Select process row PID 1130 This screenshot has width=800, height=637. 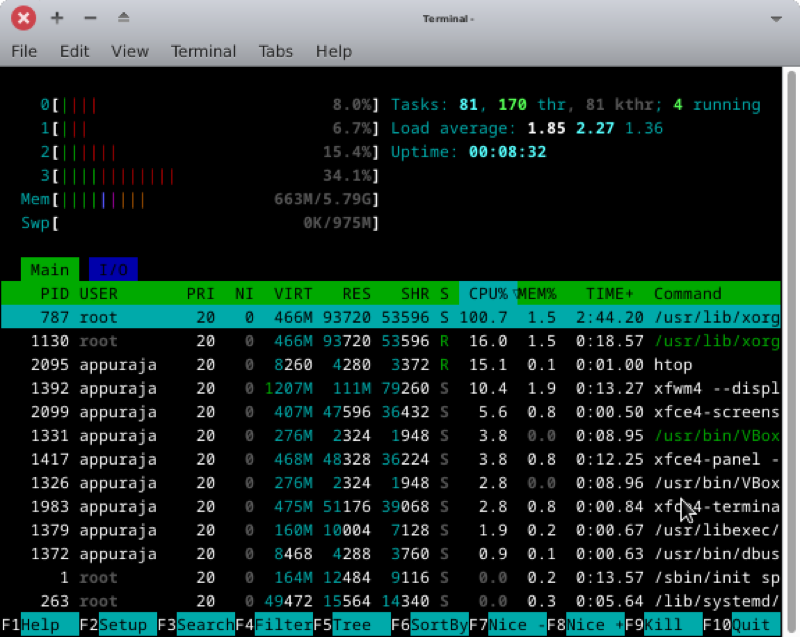click(x=391, y=341)
